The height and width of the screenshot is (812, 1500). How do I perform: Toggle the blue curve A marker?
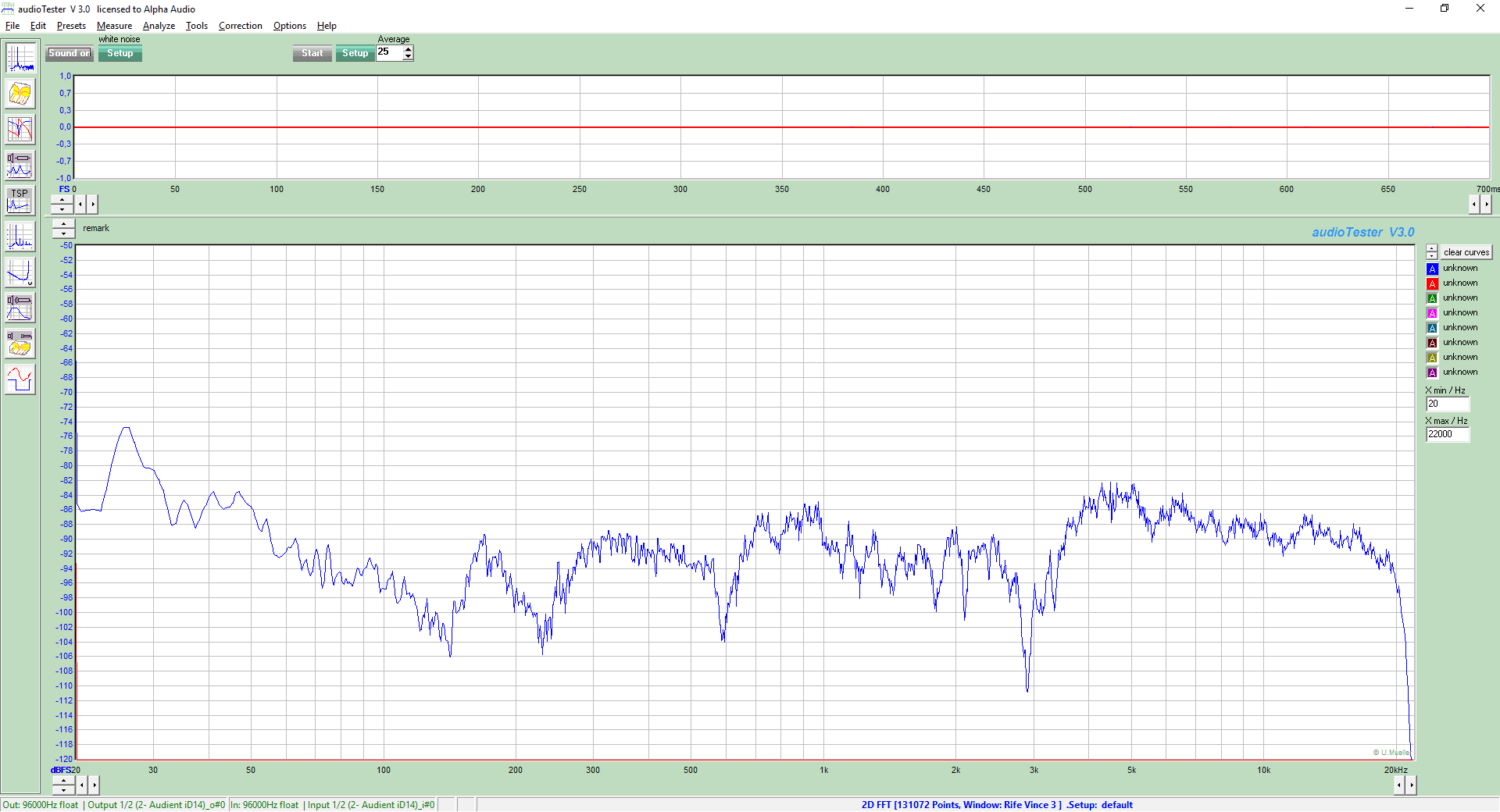click(1432, 269)
